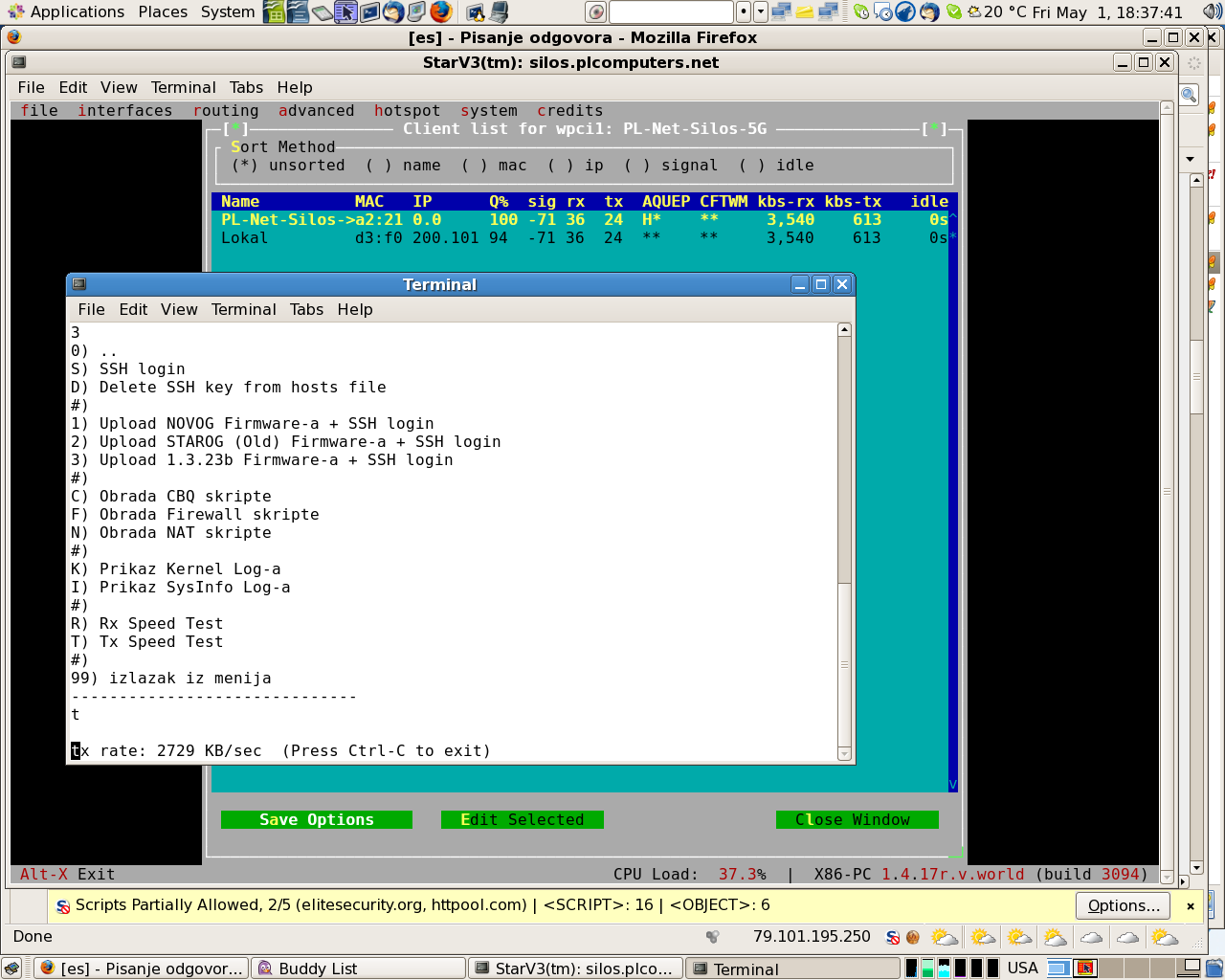Open the Edit menu in front Terminal window
The width and height of the screenshot is (1225, 980).
point(133,309)
